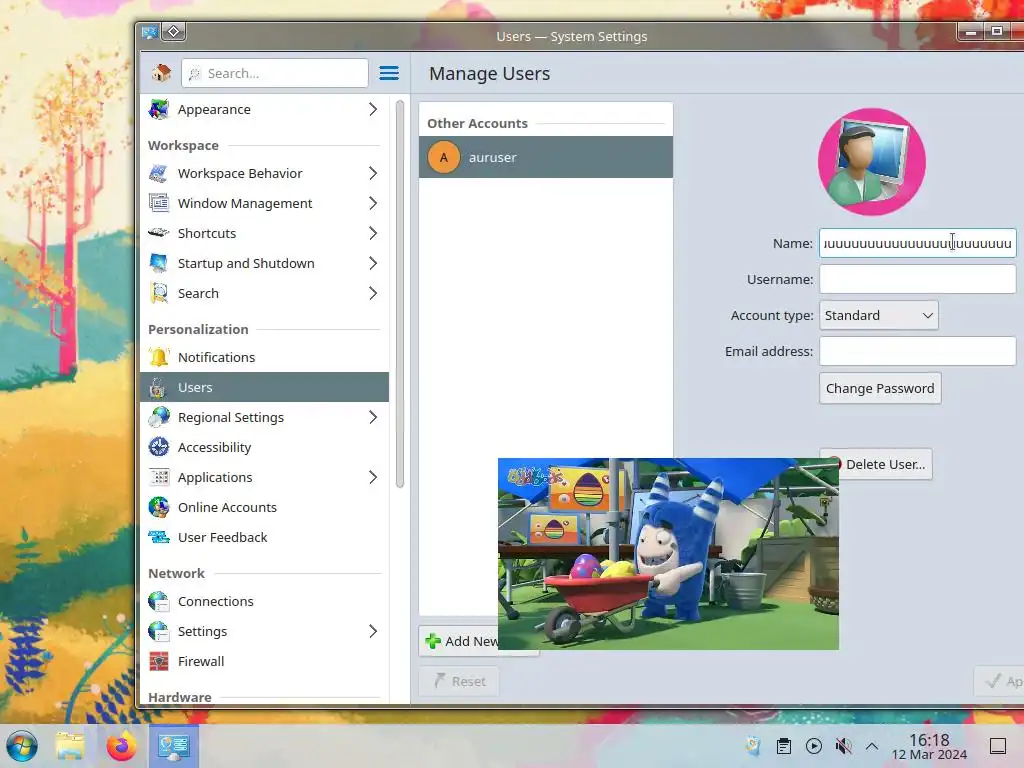This screenshot has width=1024, height=768.
Task: Expand the Appearance category chevron
Action: (373, 109)
